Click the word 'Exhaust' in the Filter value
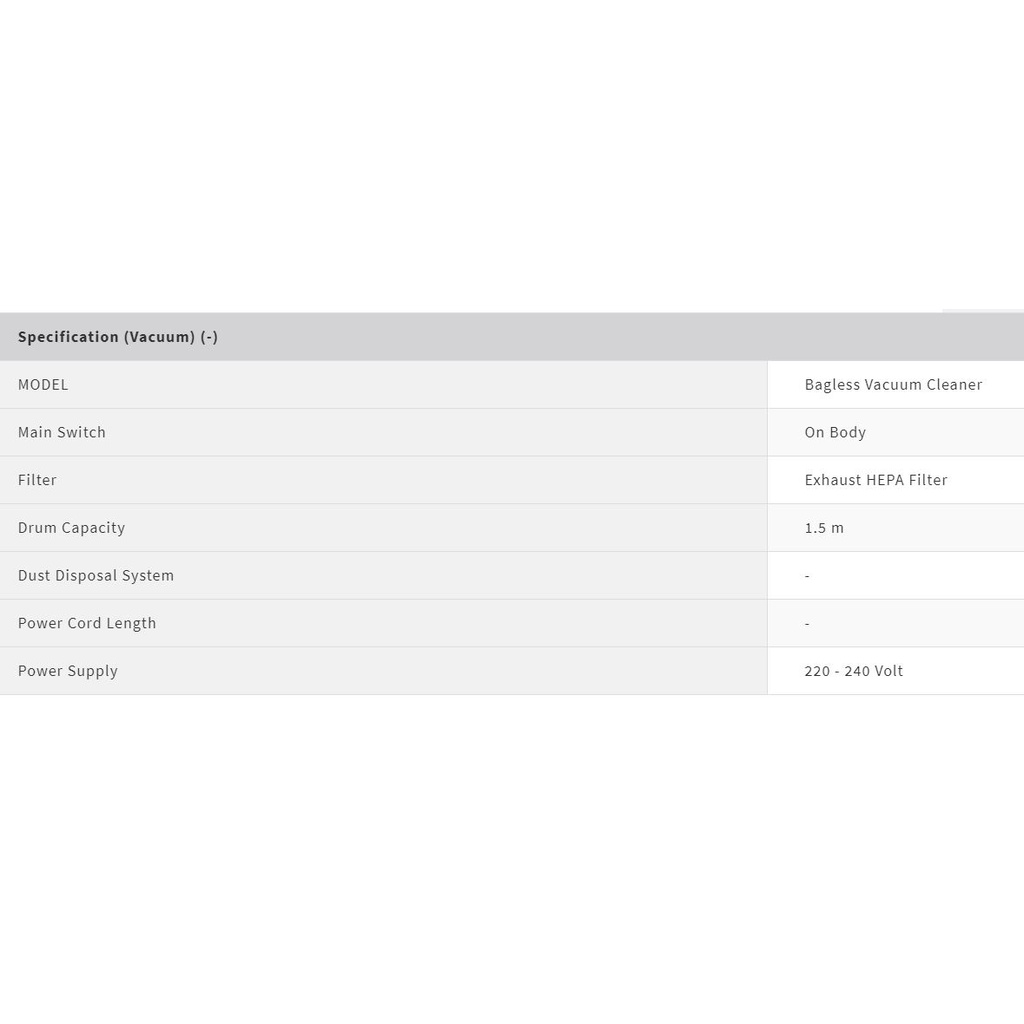The height and width of the screenshot is (1024, 1024). (833, 480)
